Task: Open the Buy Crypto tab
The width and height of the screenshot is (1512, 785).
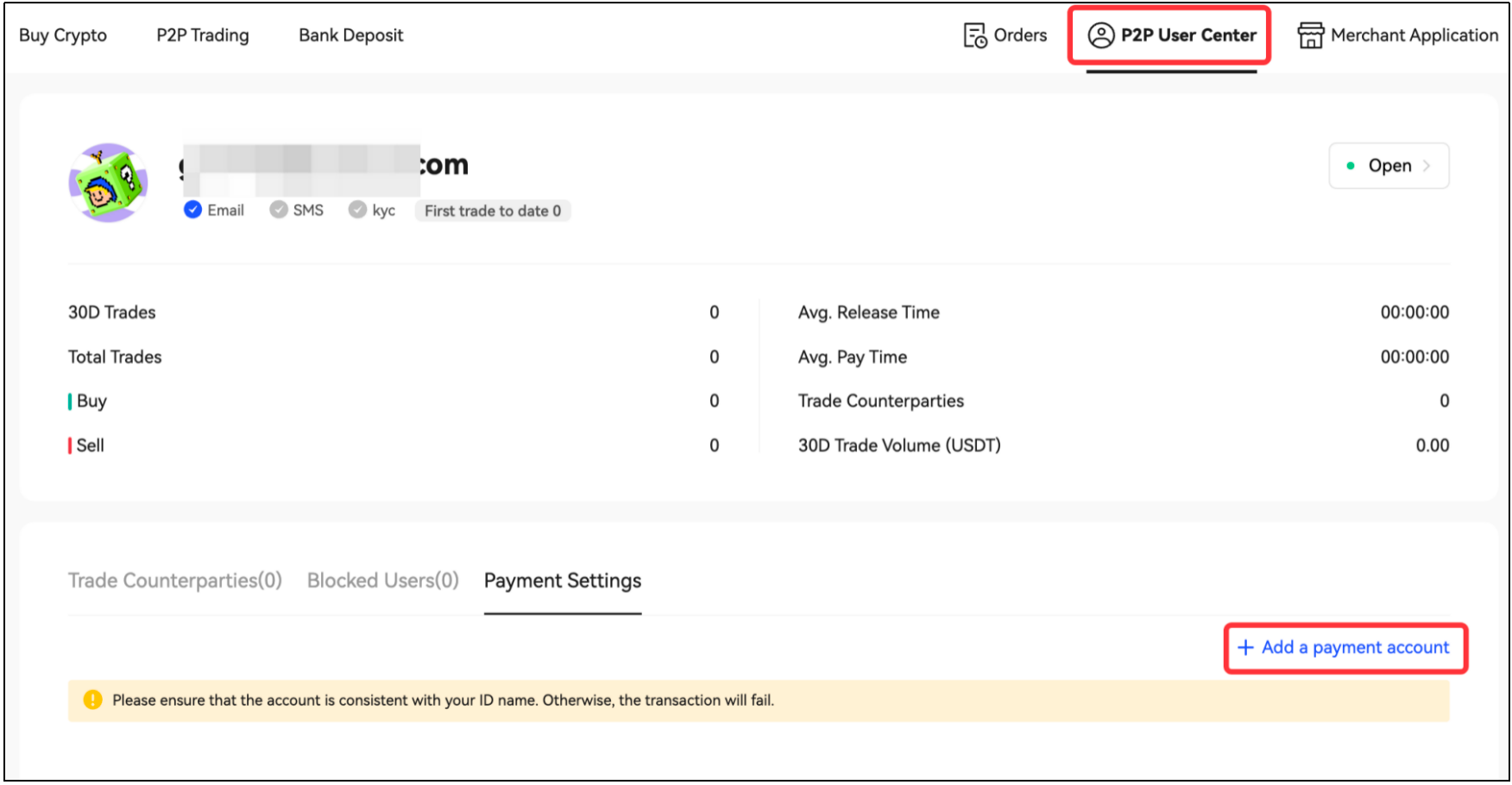Action: point(63,35)
